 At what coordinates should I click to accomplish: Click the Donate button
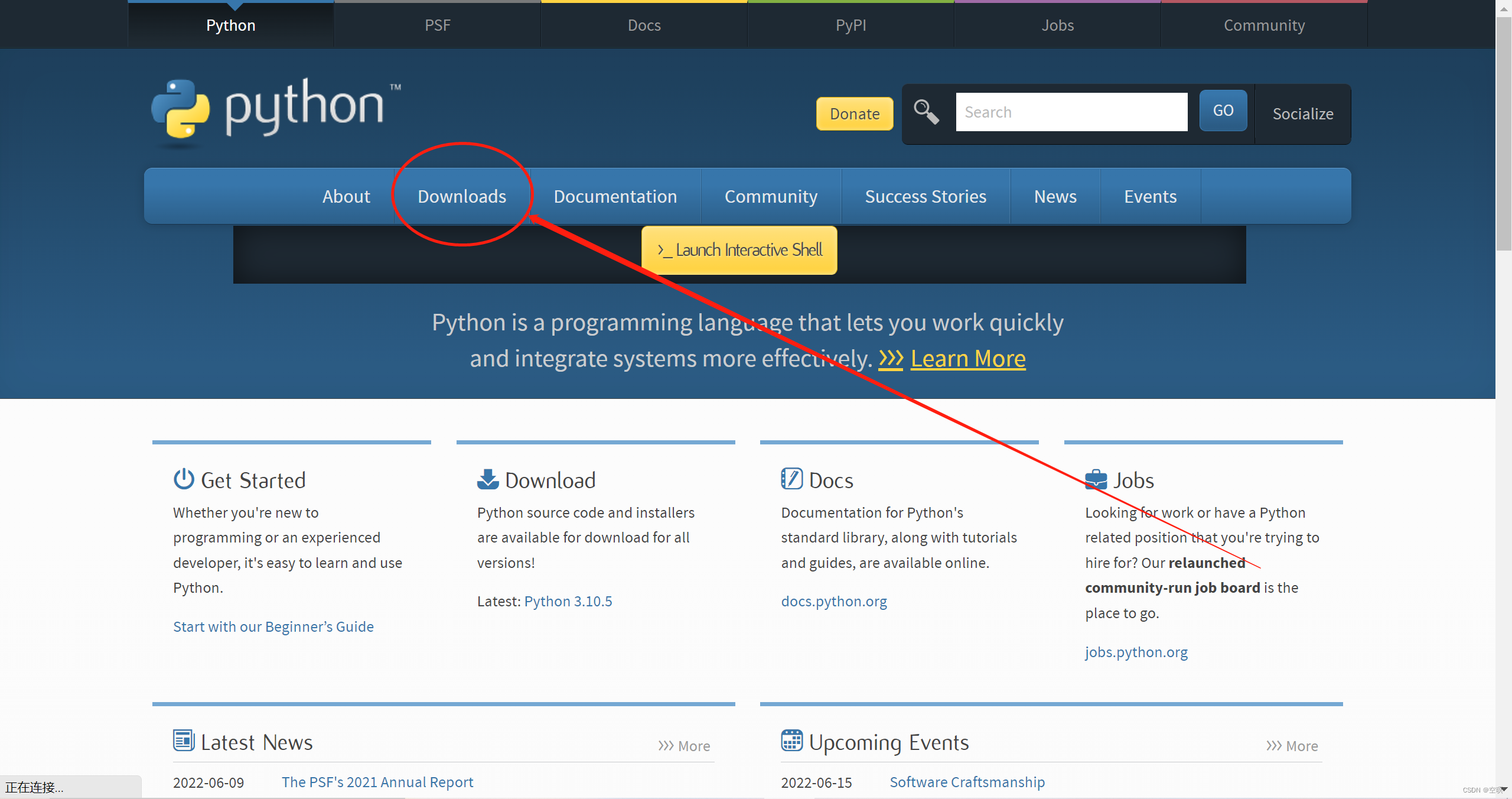[x=854, y=113]
